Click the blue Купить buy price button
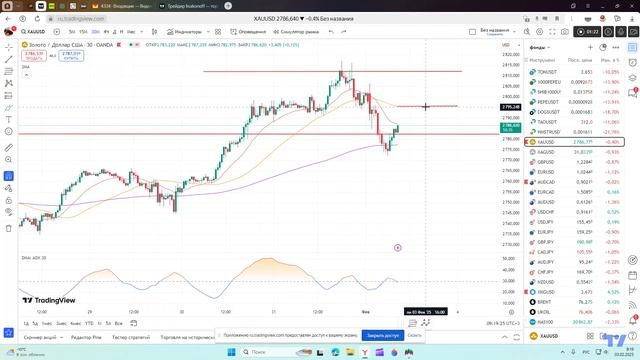640x360 pixels. pos(71,56)
